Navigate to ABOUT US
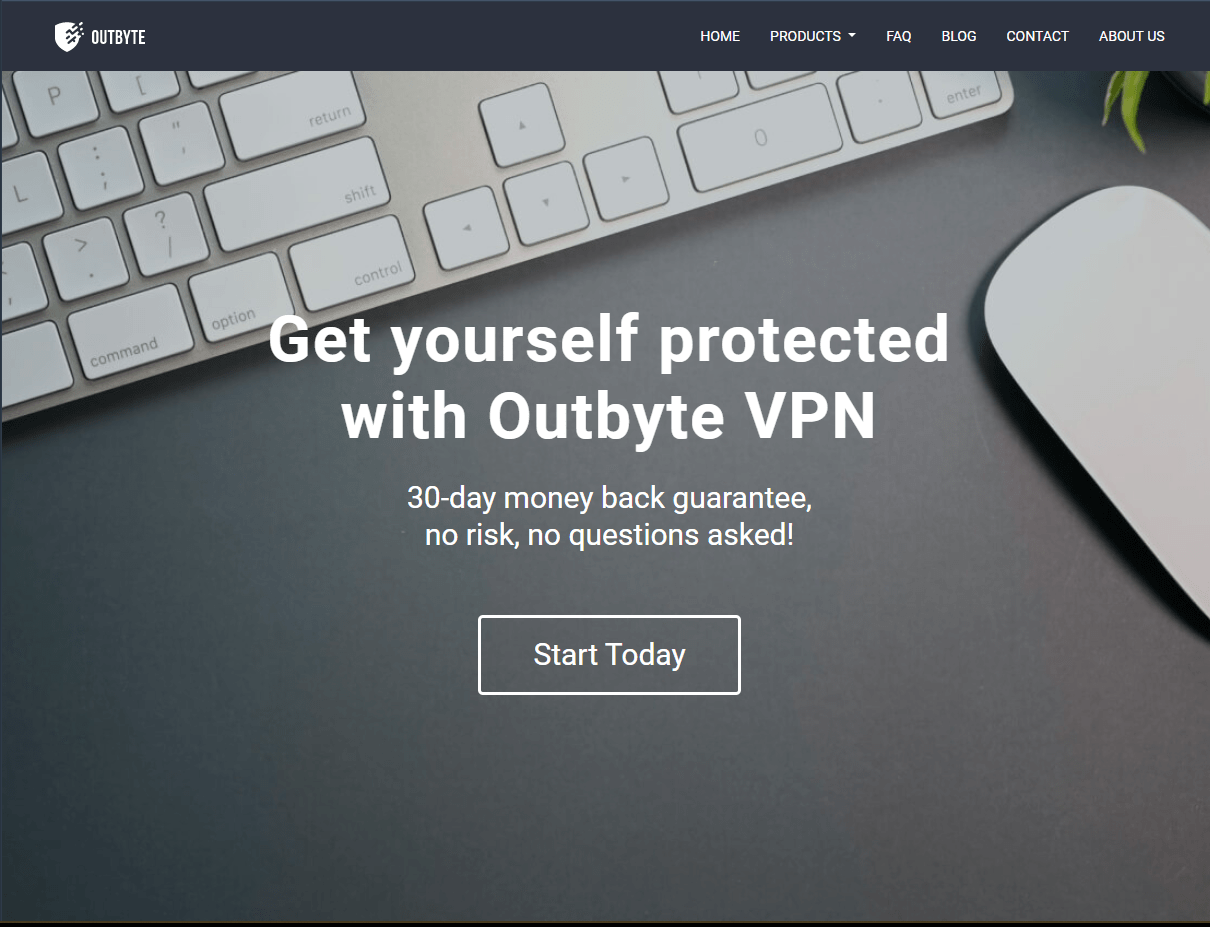 click(1131, 36)
